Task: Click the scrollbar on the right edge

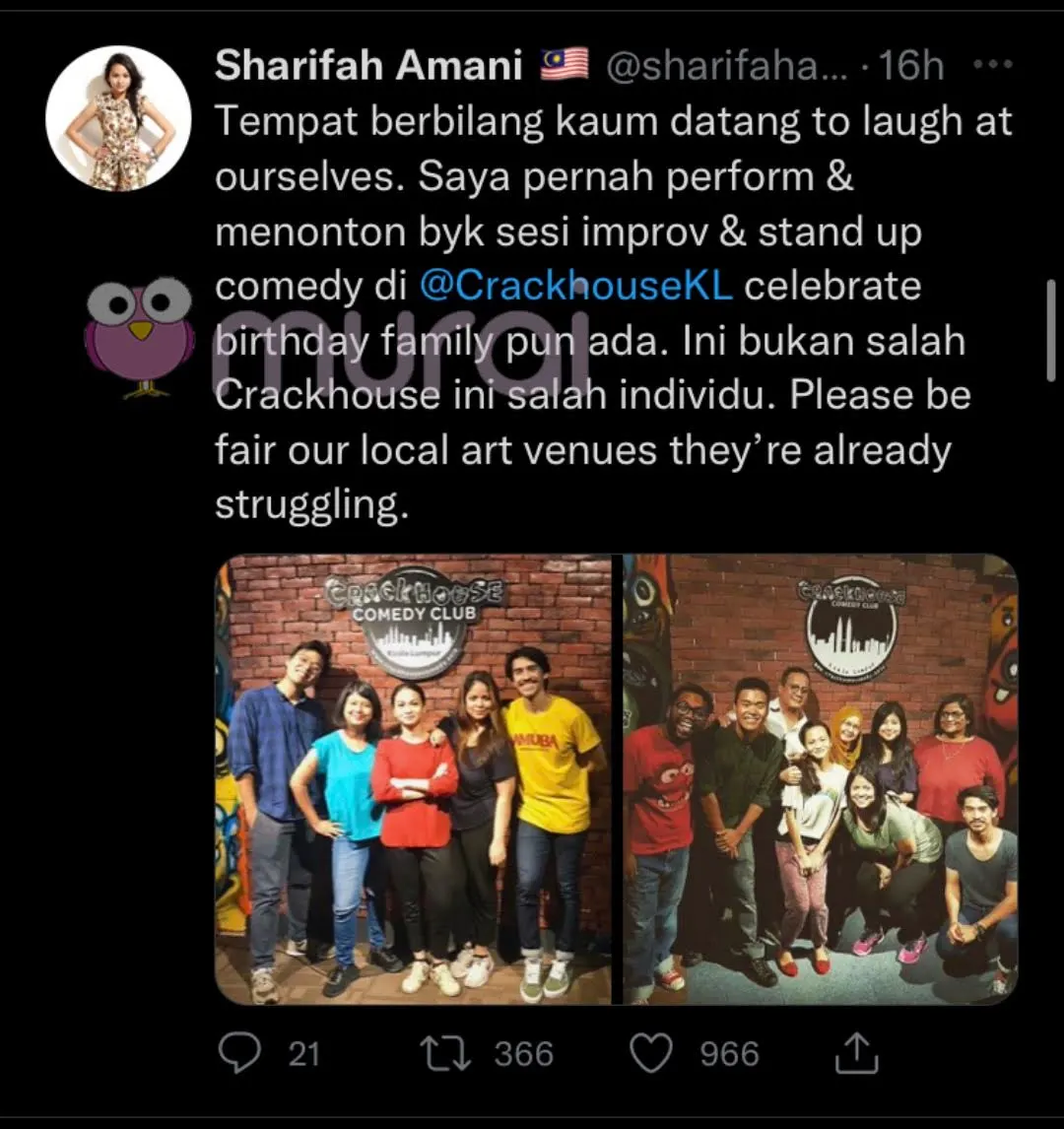Action: point(1051,330)
